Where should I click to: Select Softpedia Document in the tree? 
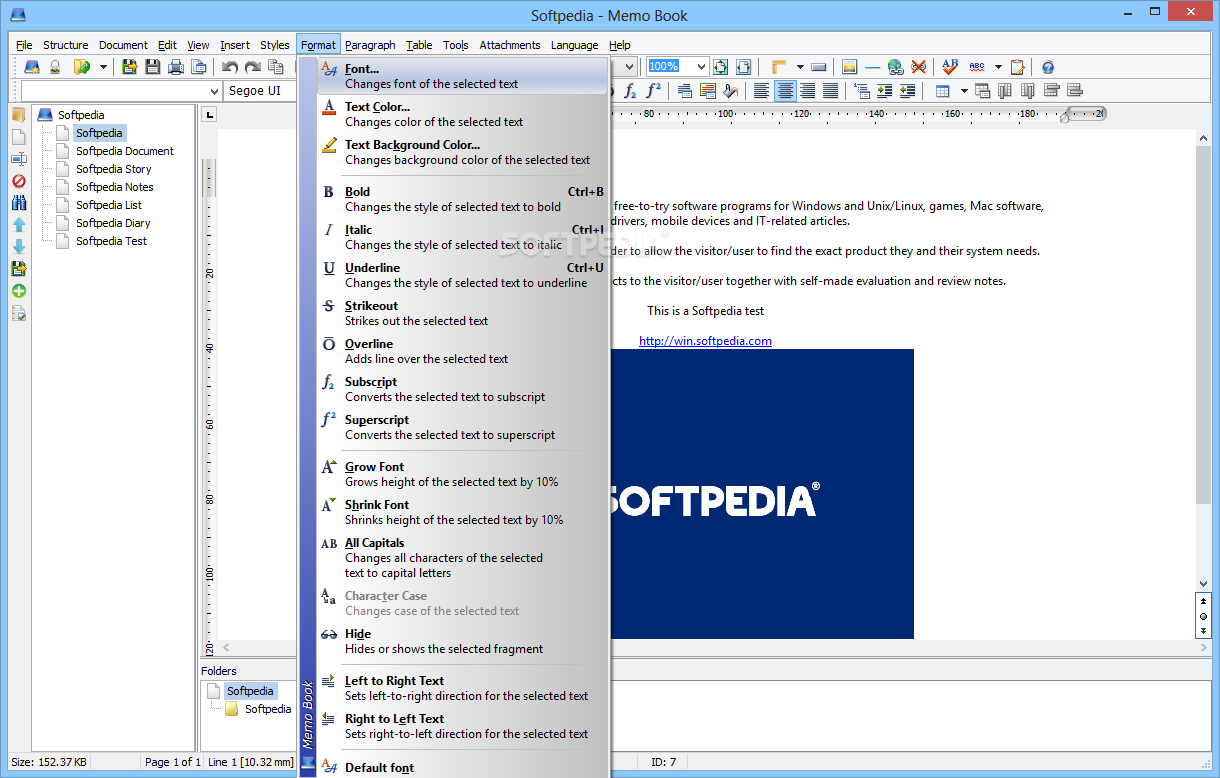click(125, 151)
